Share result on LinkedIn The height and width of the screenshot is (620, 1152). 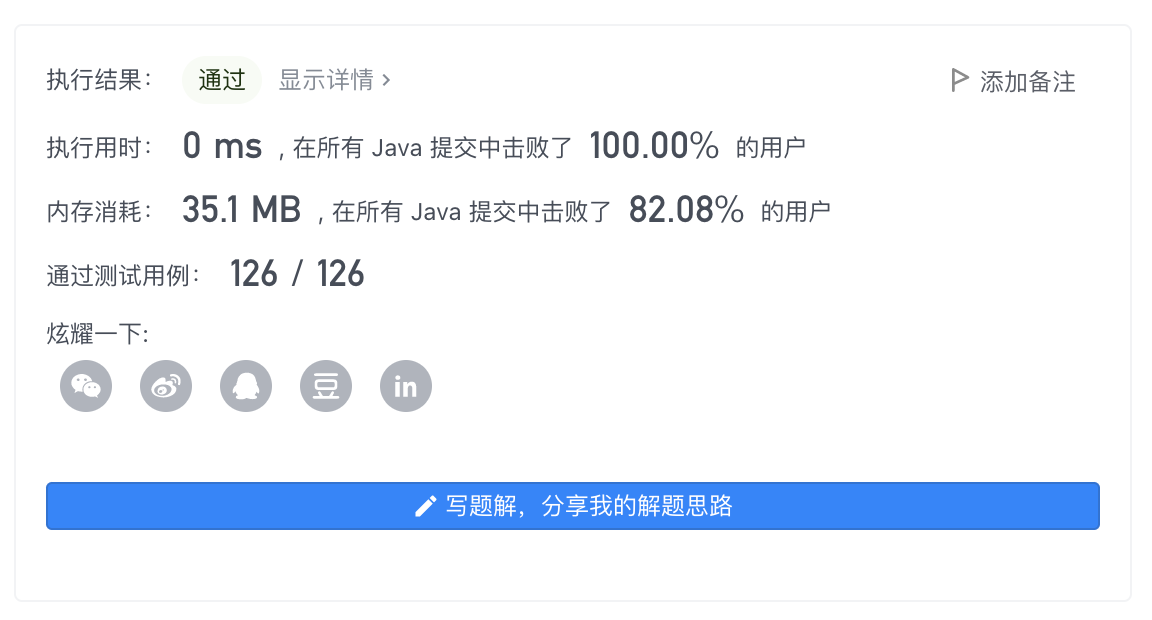pyautogui.click(x=406, y=386)
